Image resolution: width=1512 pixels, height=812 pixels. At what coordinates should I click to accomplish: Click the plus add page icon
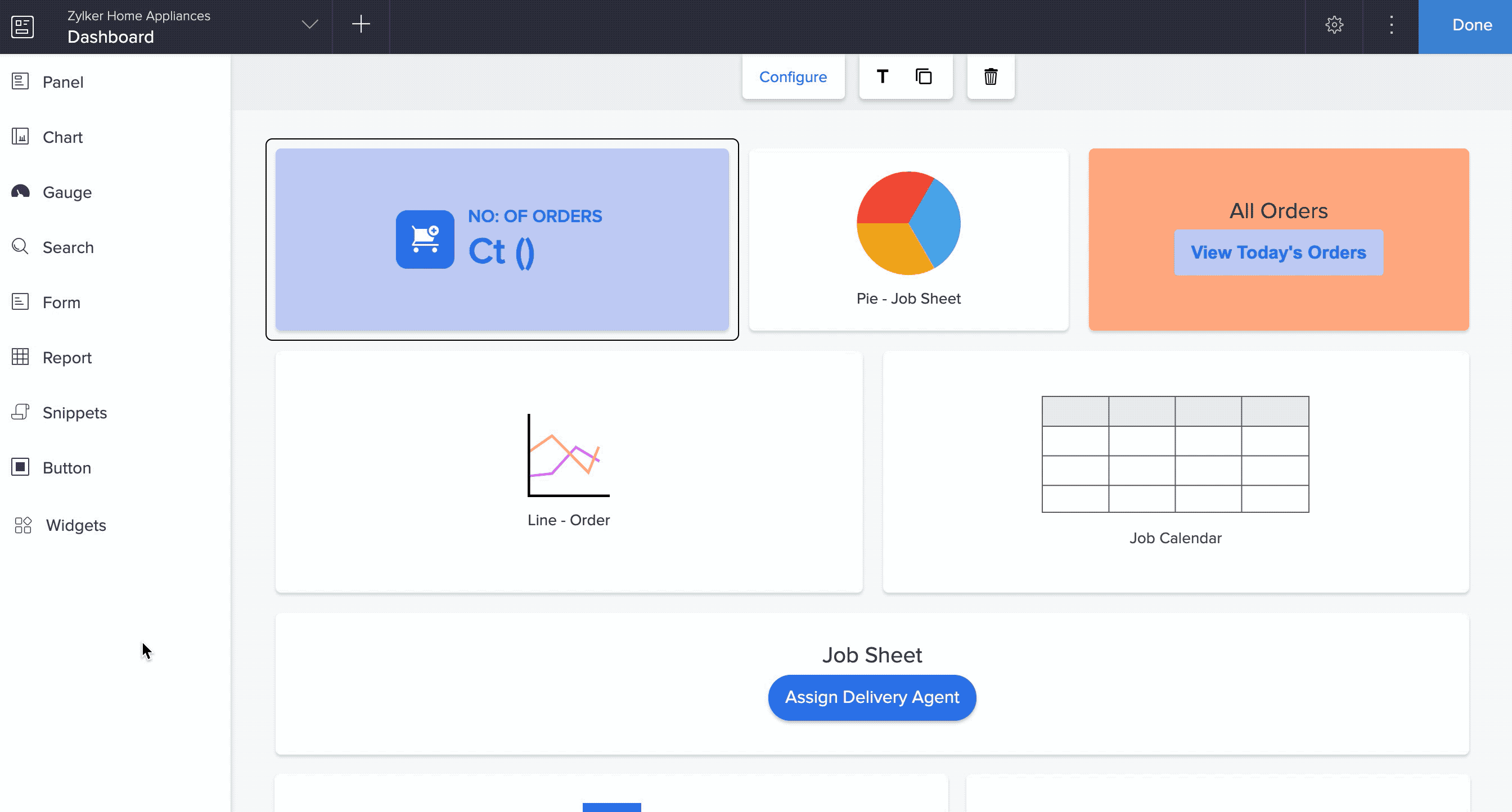[x=361, y=25]
